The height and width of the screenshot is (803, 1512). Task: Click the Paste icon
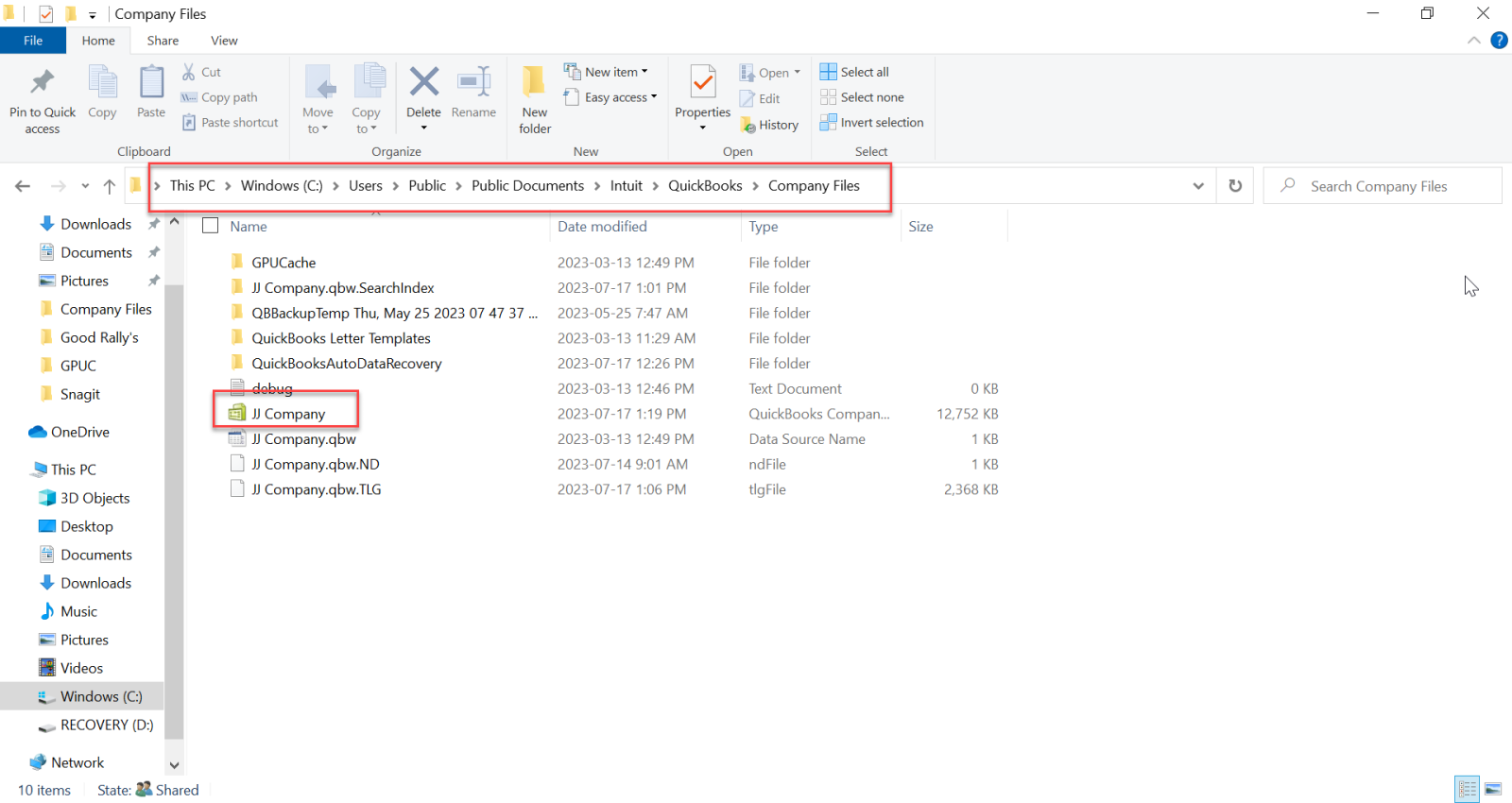click(151, 83)
